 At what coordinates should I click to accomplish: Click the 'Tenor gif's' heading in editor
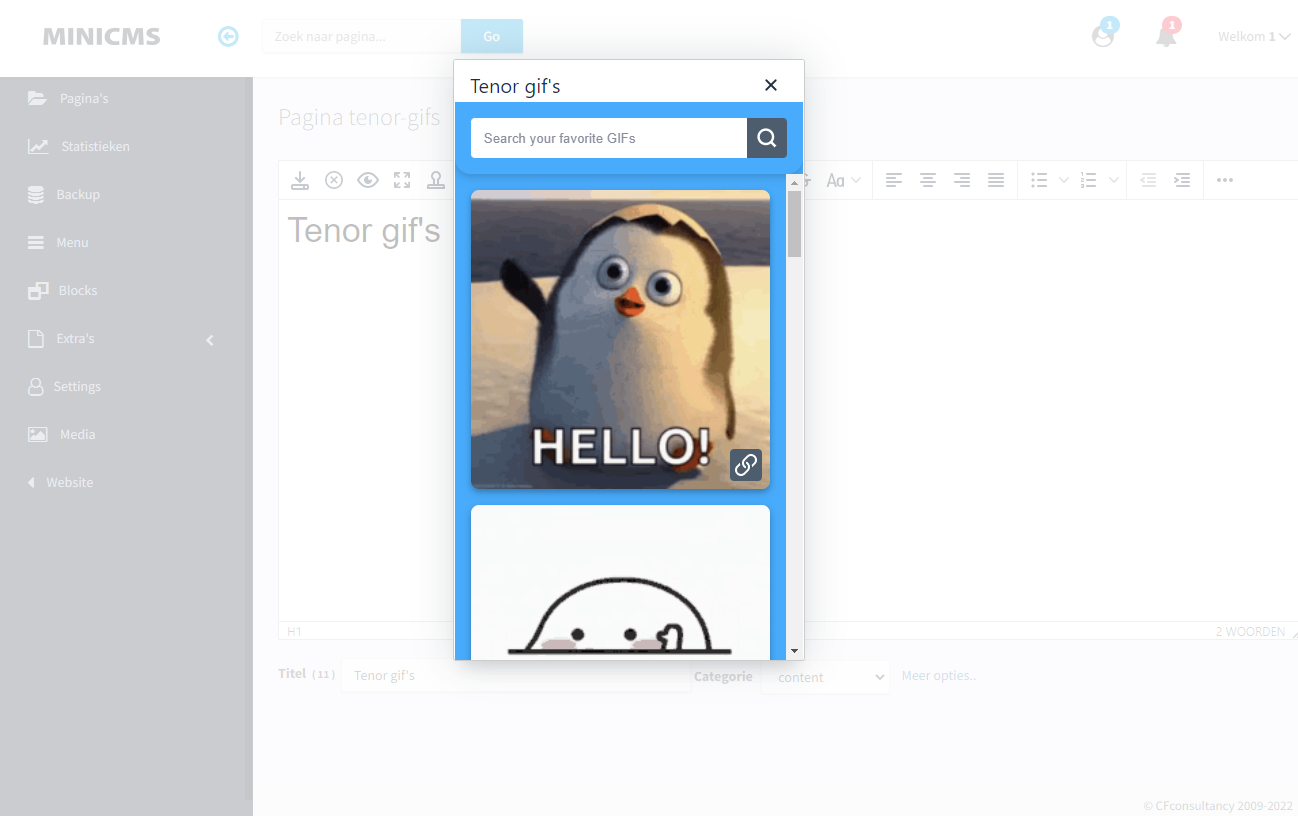[364, 231]
